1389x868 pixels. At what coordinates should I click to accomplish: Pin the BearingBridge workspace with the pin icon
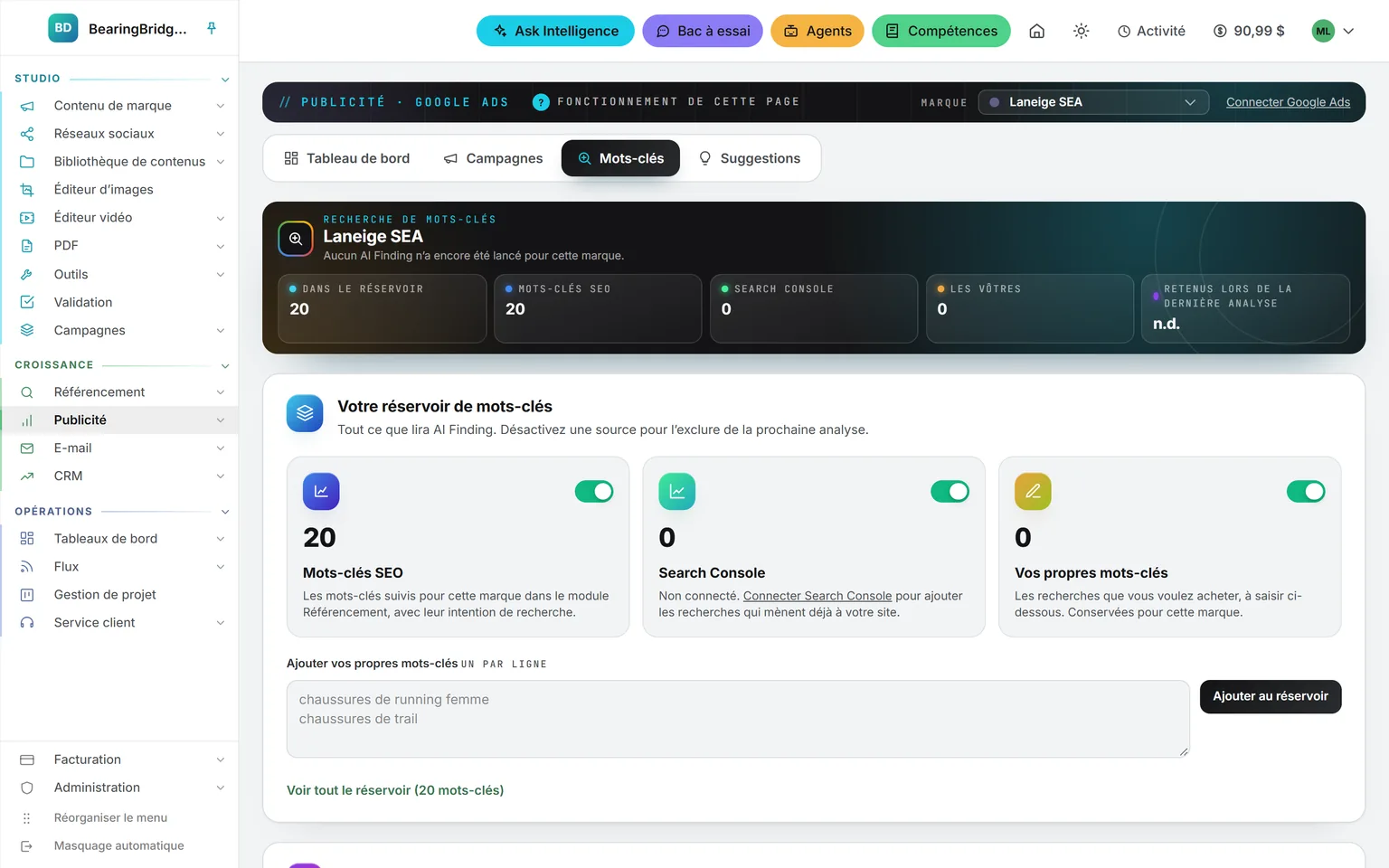click(x=212, y=28)
